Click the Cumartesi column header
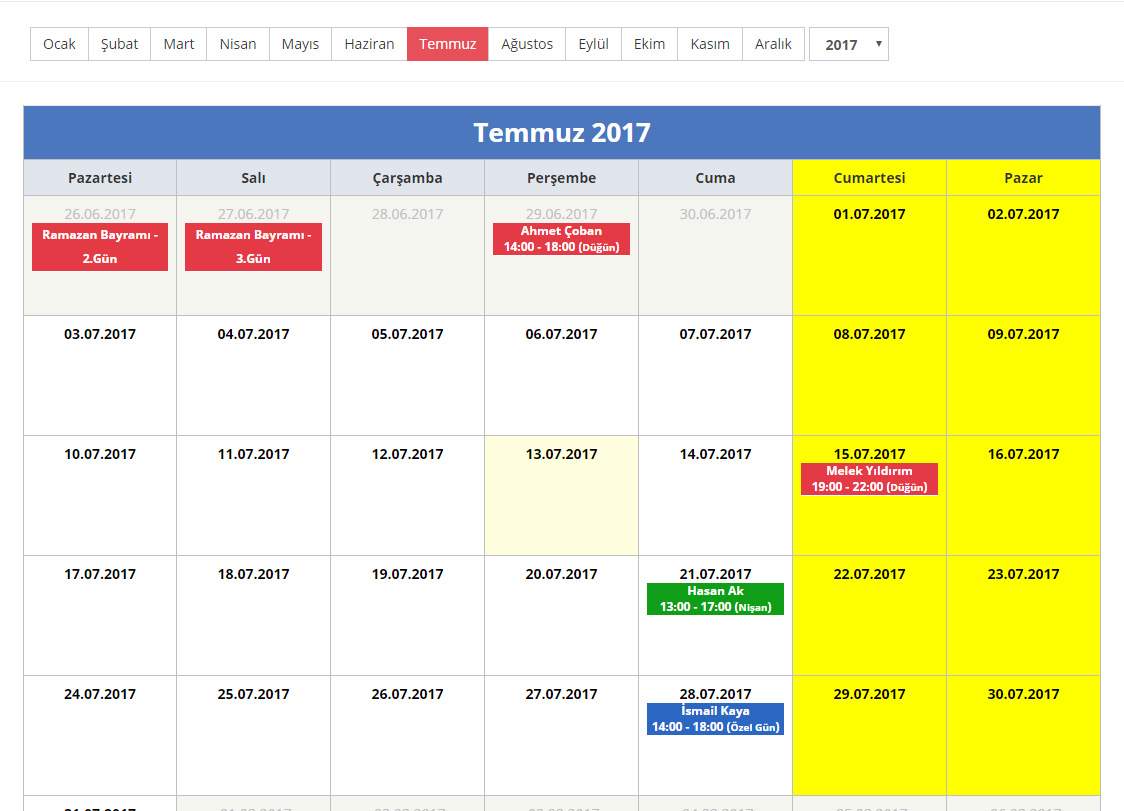Image resolution: width=1124 pixels, height=811 pixels. 870,178
